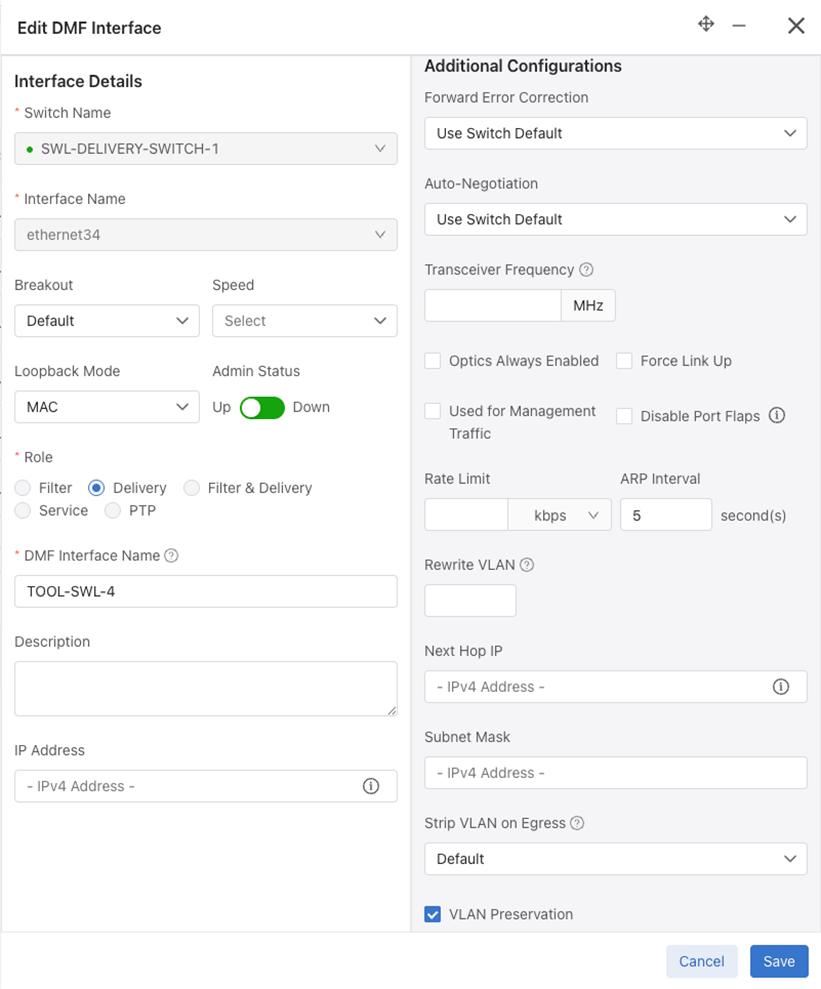This screenshot has width=821, height=989.
Task: Click help icon beside DMF Interface Name
Action: pos(171,556)
